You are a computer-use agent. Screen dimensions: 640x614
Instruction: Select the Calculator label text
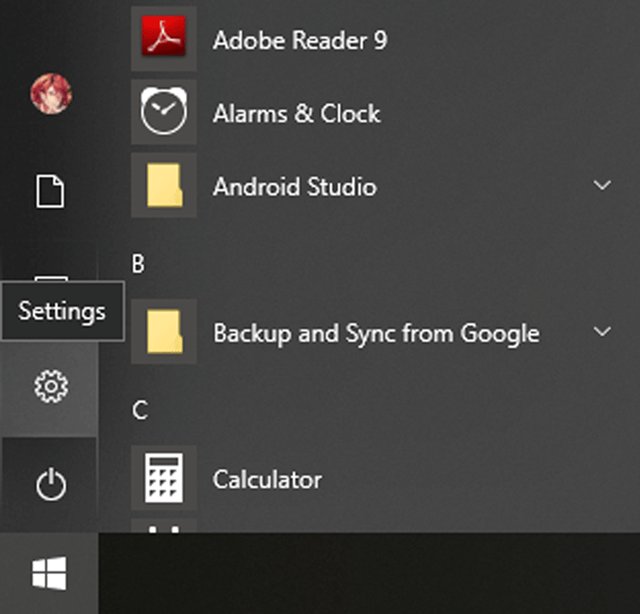(x=267, y=479)
